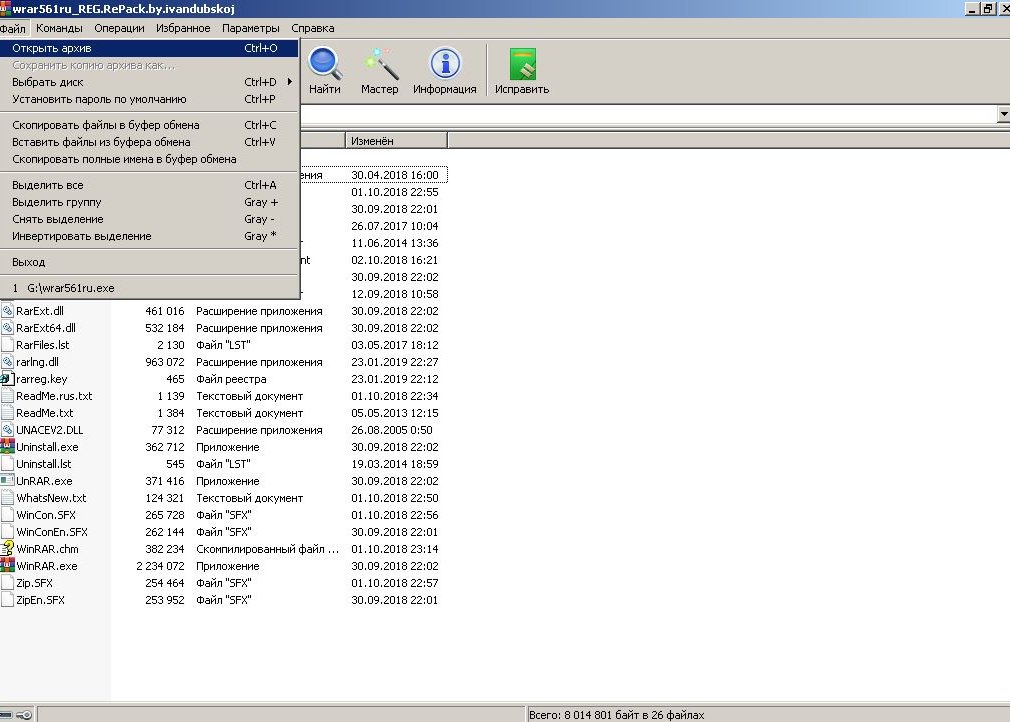Click the size value 2 234 072
Viewport: 1010px width, 722px height.
[x=160, y=566]
